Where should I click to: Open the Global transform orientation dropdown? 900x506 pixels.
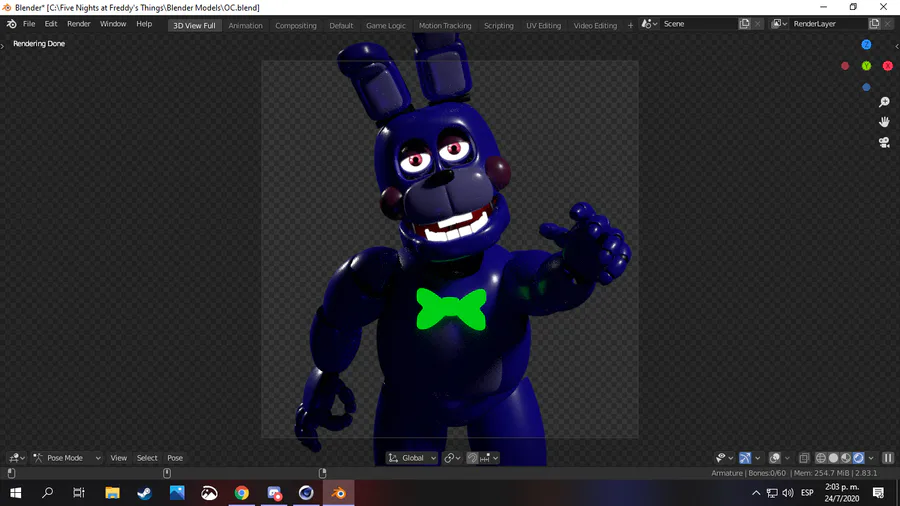tap(412, 458)
